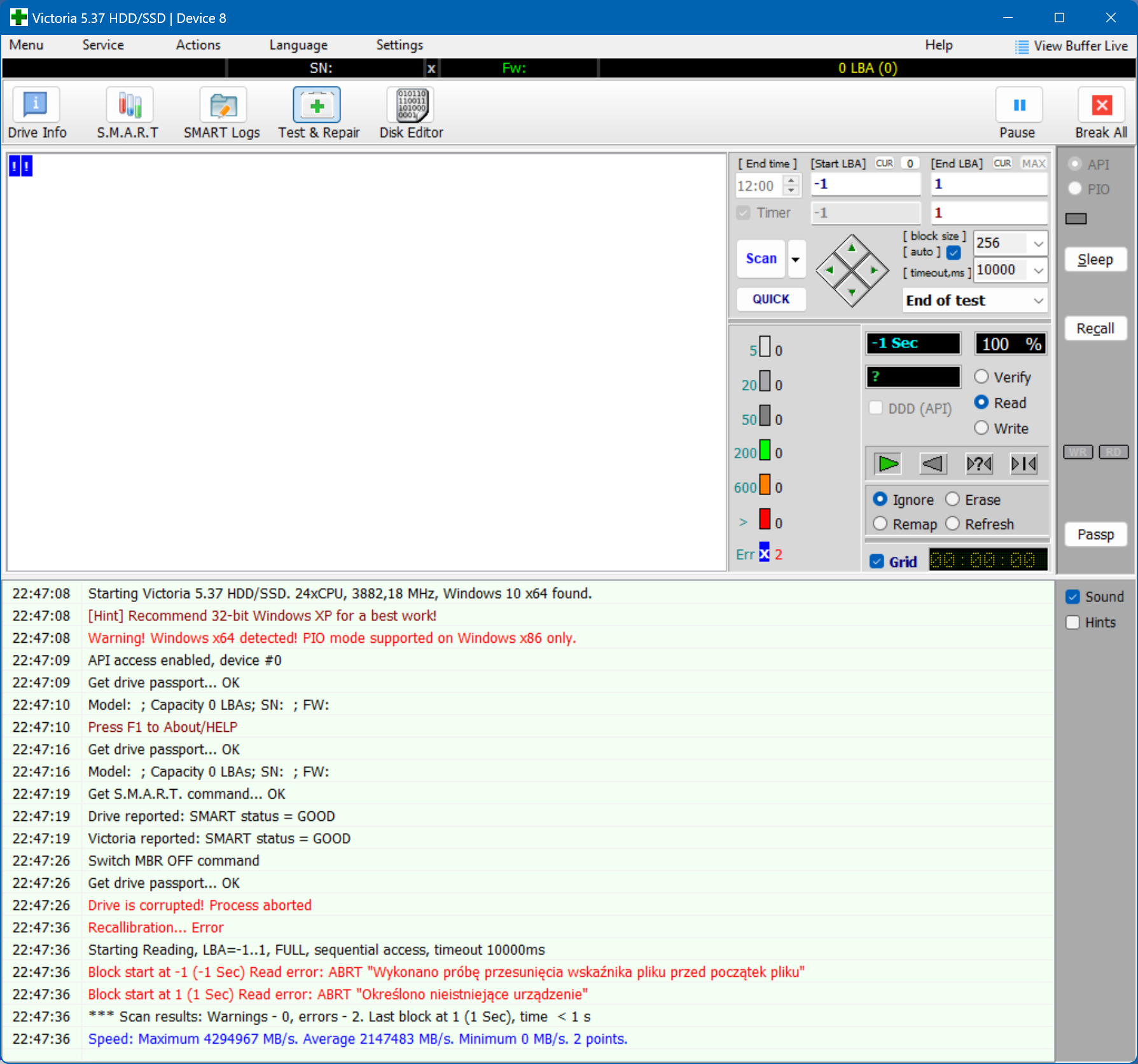Click the End time spinner arrows

click(x=791, y=185)
